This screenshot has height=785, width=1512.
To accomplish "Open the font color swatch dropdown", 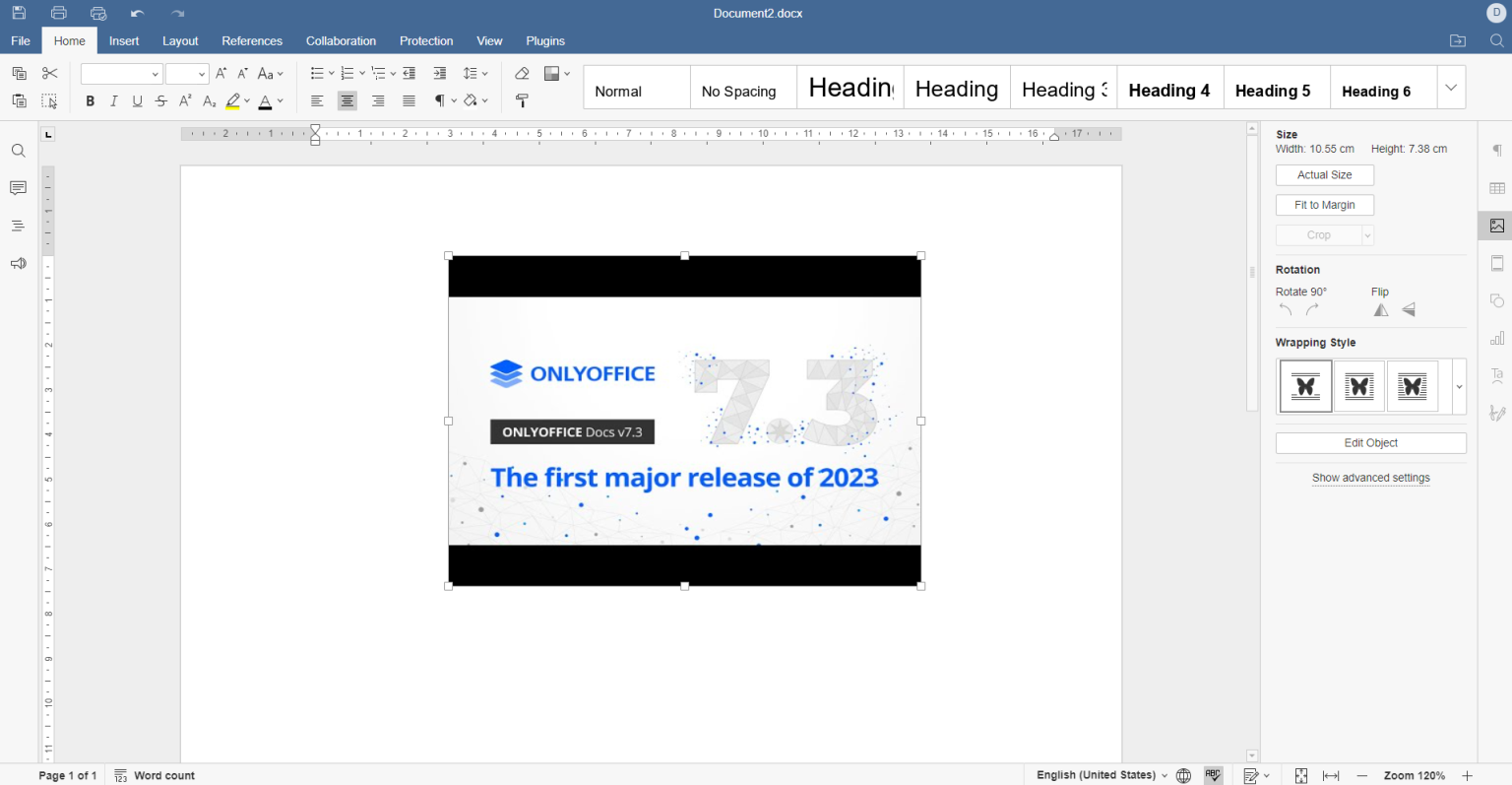I will click(280, 100).
